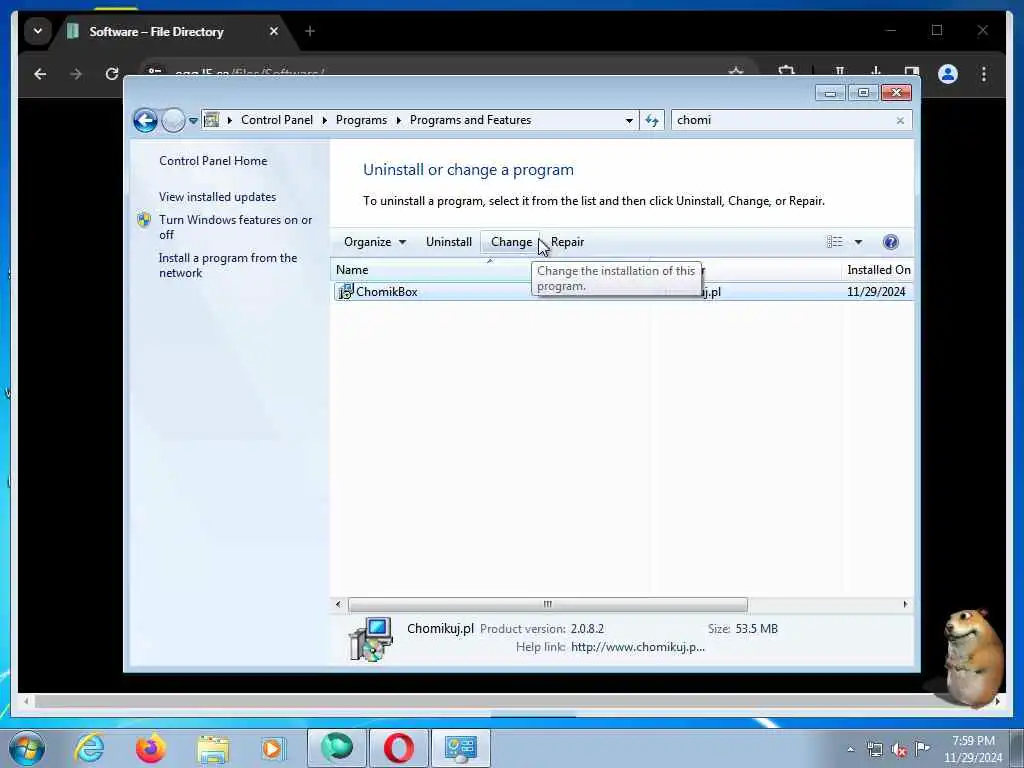Open the view options dropdown arrow
The image size is (1024, 768).
[858, 242]
